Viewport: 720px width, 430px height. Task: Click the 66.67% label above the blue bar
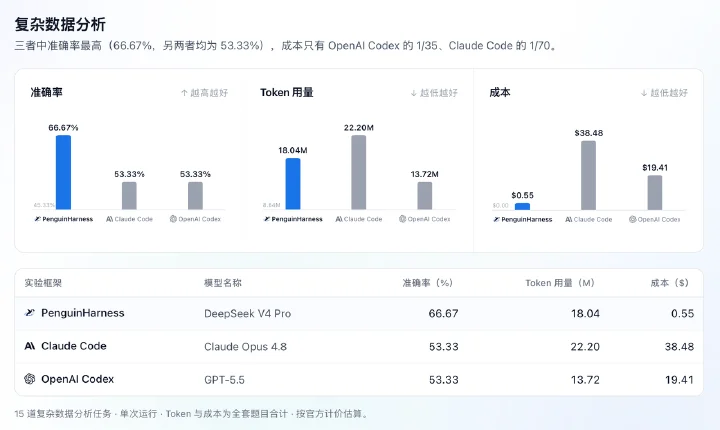coord(63,128)
